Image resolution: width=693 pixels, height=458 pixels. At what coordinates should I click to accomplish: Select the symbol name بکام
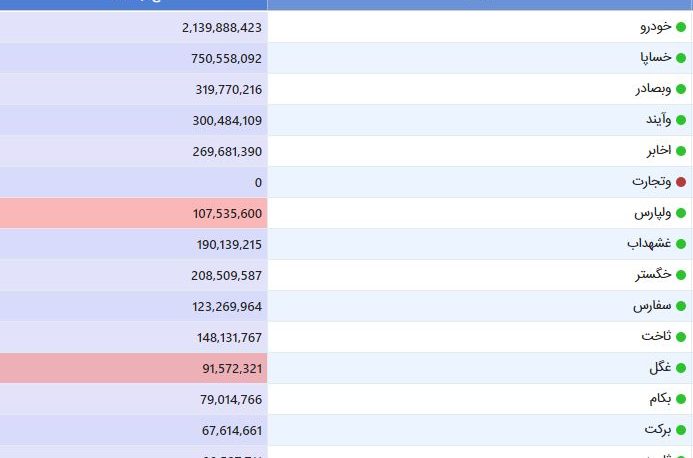coord(660,398)
